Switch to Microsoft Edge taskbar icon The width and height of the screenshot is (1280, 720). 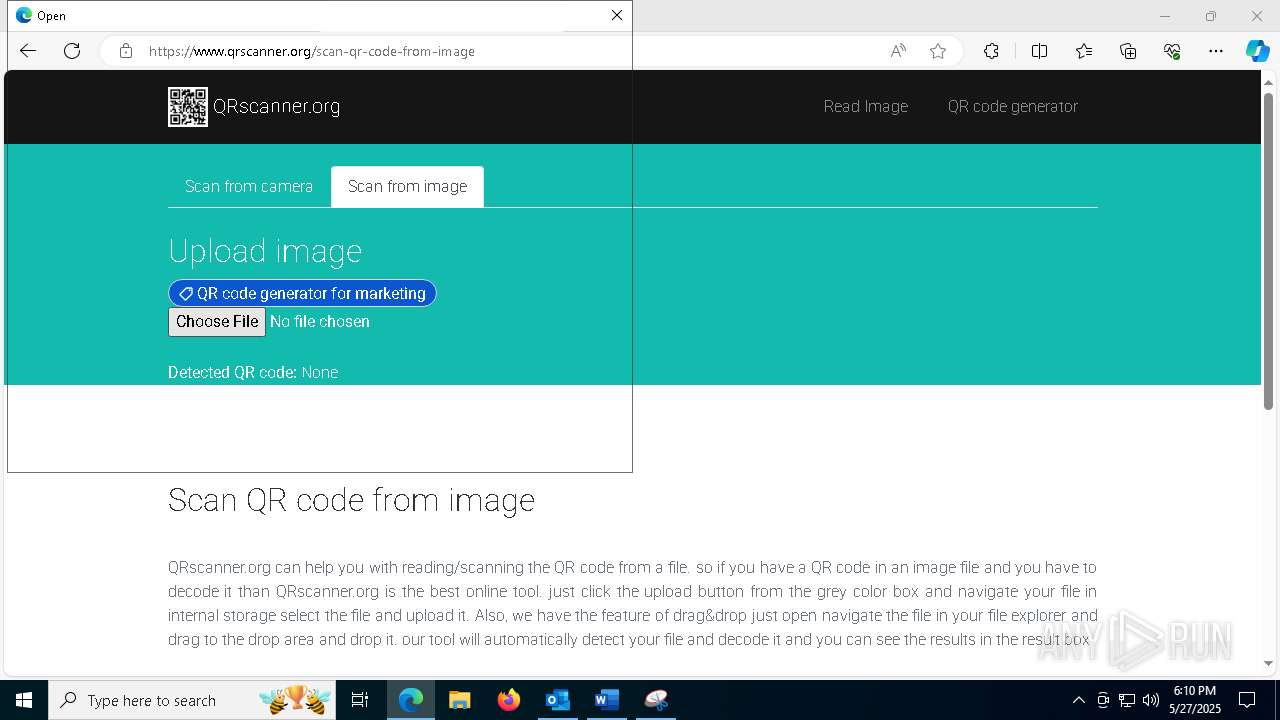coord(411,700)
